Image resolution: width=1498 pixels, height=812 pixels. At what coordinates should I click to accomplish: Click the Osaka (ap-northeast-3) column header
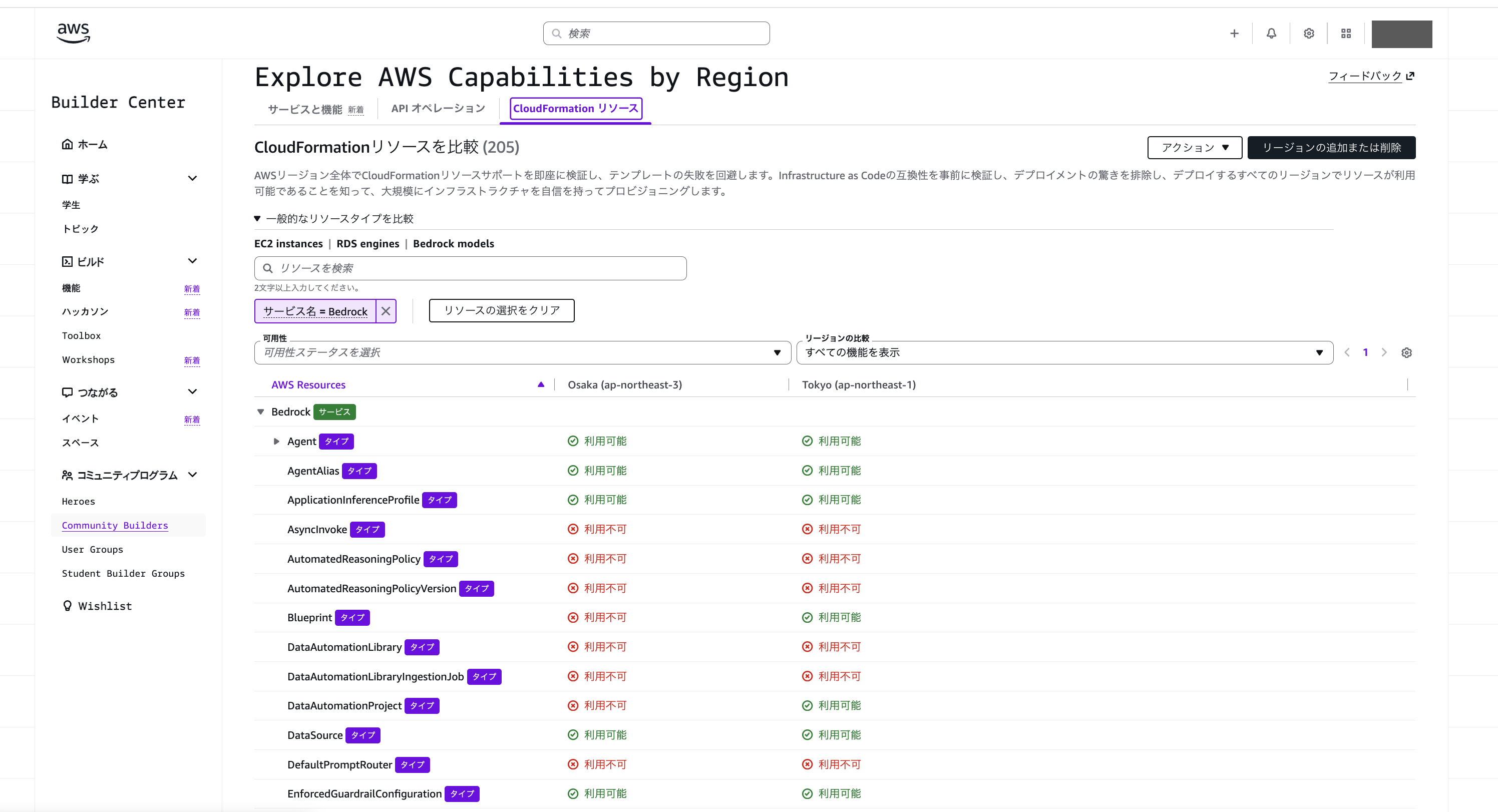coord(624,384)
